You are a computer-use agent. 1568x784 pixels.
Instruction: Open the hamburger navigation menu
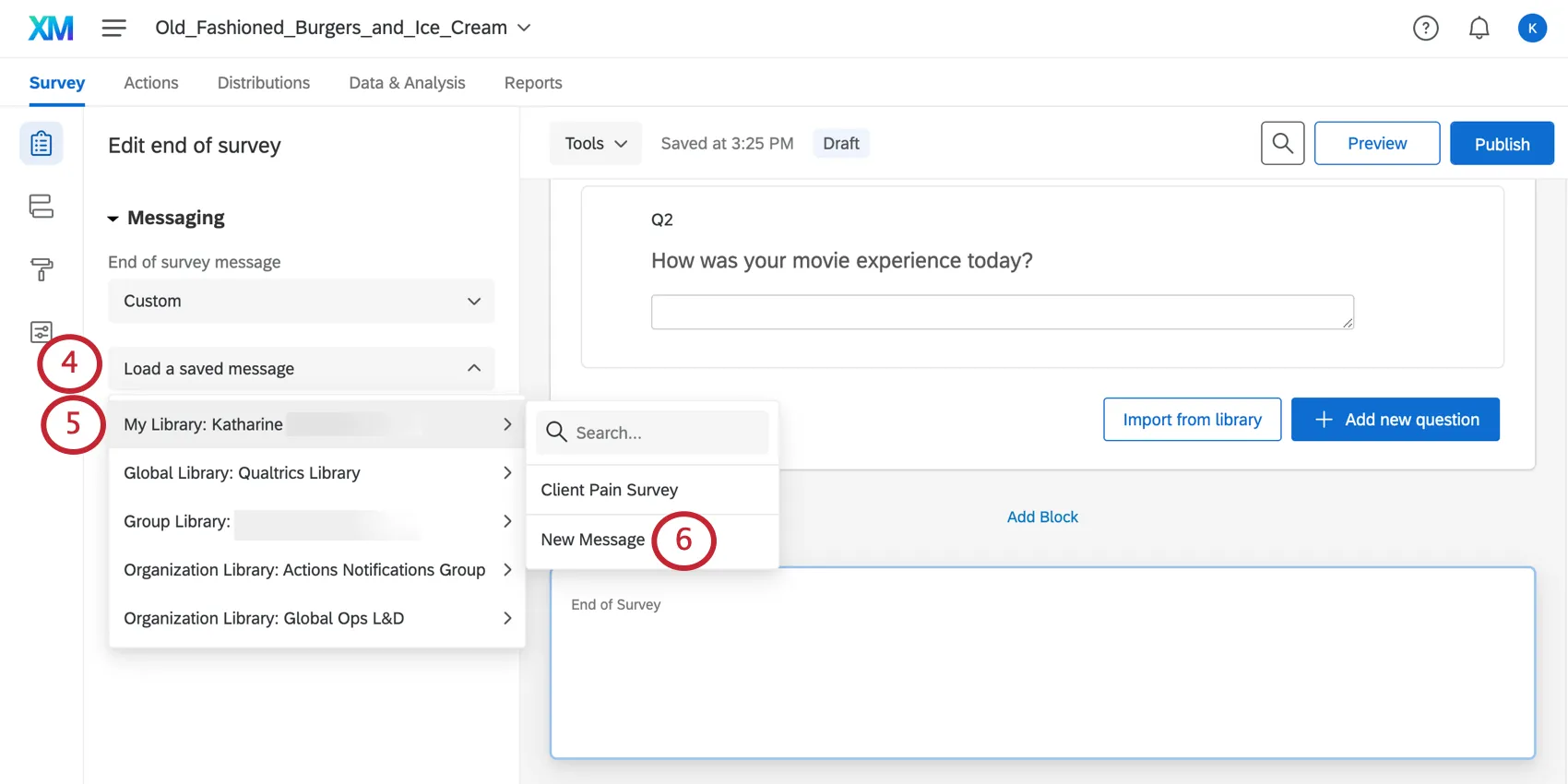113,29
